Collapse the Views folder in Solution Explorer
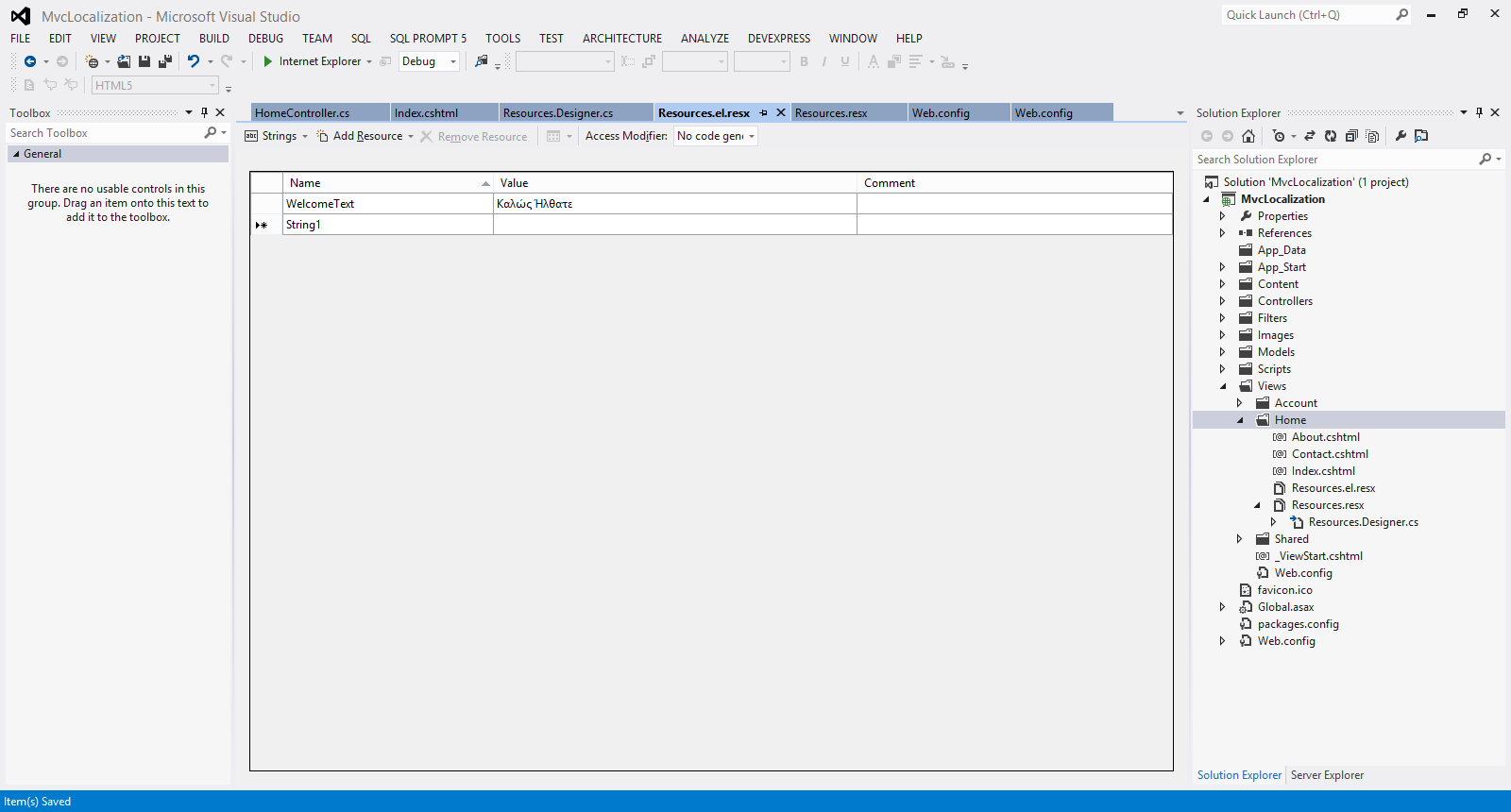The image size is (1511, 812). [1223, 386]
